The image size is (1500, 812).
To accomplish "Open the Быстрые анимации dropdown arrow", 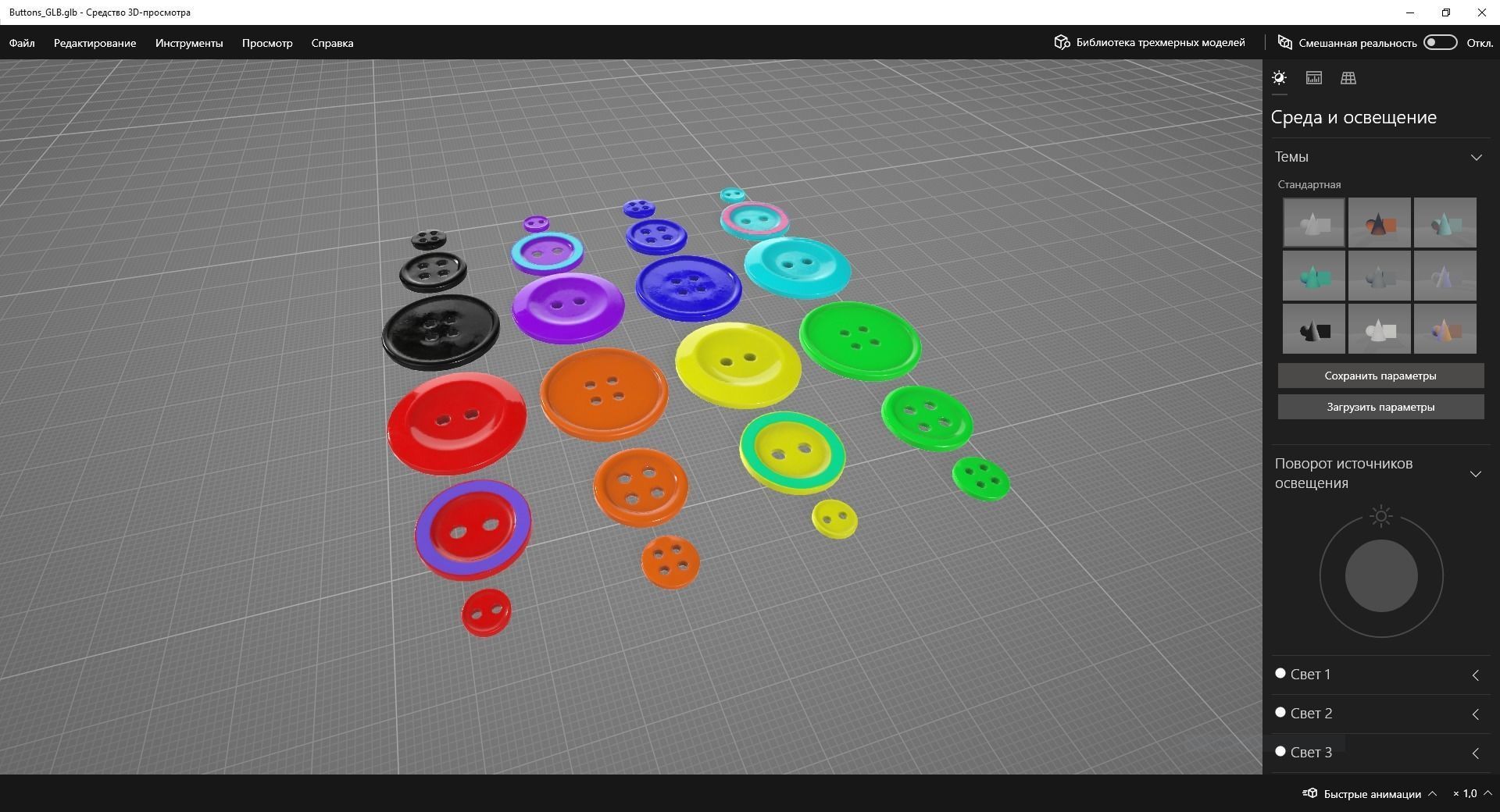I will tap(1432, 793).
